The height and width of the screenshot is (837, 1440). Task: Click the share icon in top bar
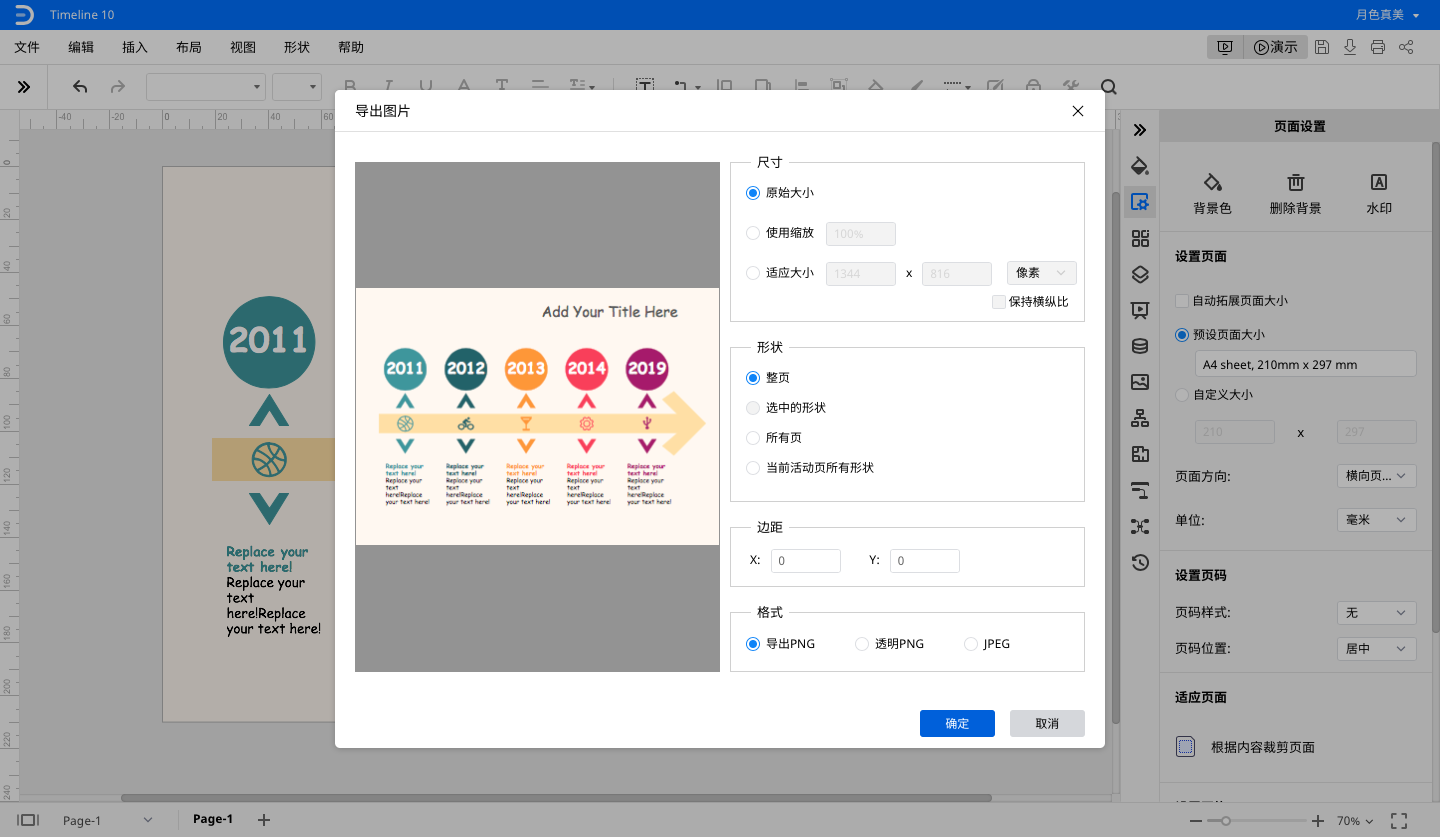click(x=1406, y=47)
